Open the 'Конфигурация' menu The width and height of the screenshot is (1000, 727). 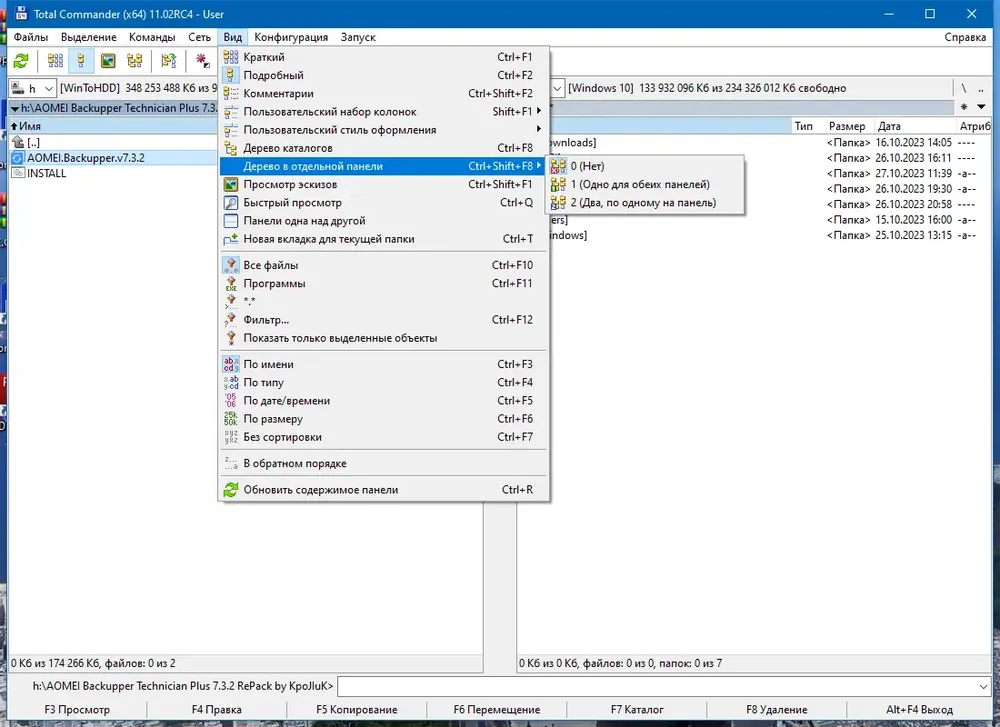point(291,37)
